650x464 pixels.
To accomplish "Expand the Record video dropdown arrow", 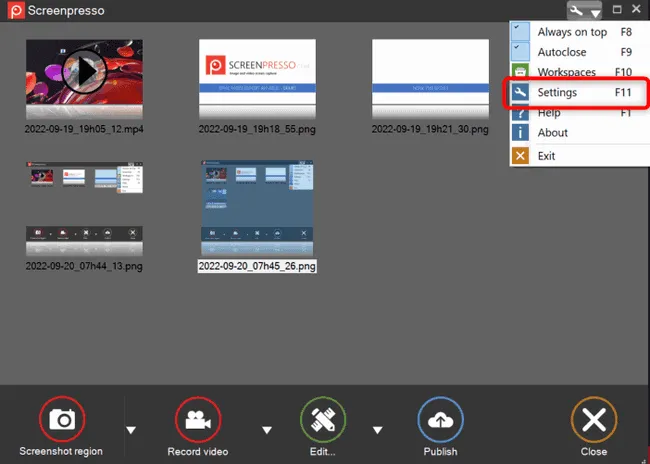I will (x=267, y=430).
